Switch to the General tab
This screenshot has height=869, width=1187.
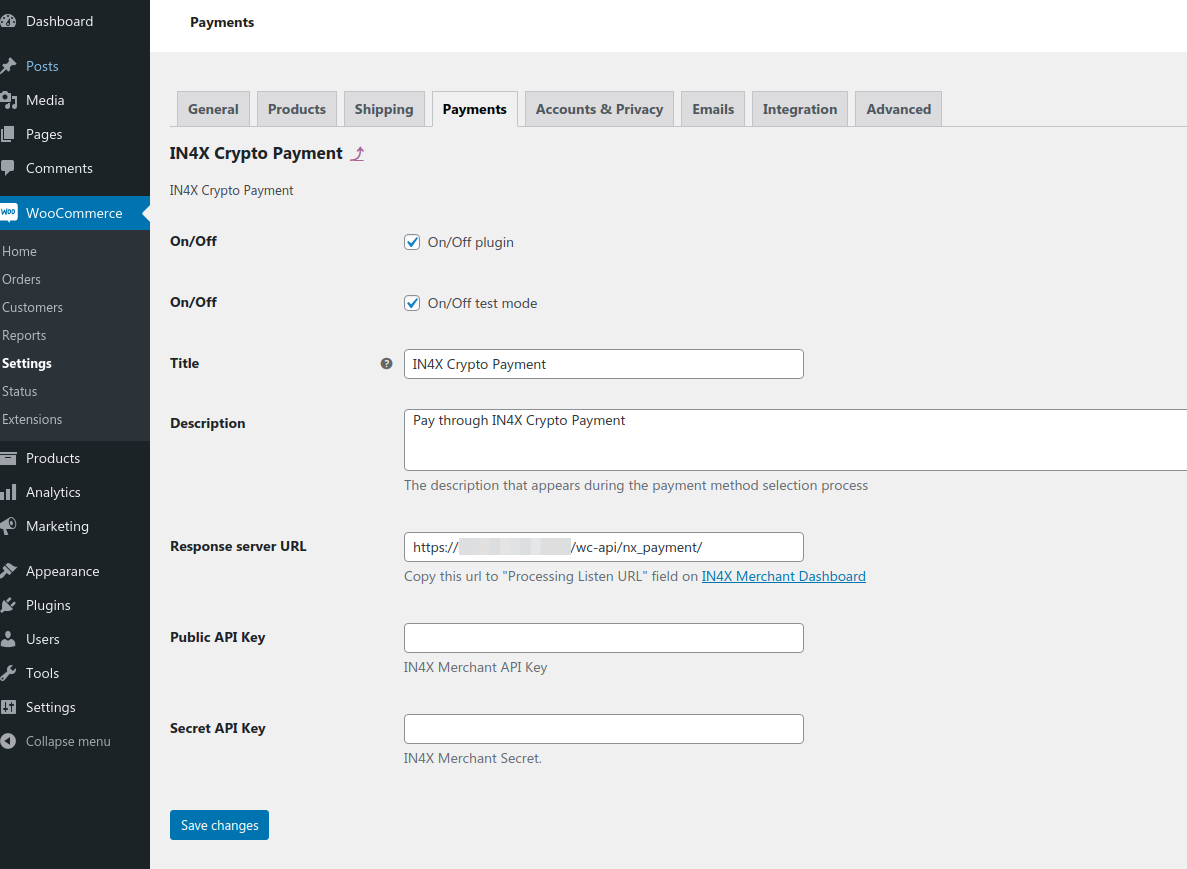pyautogui.click(x=213, y=109)
